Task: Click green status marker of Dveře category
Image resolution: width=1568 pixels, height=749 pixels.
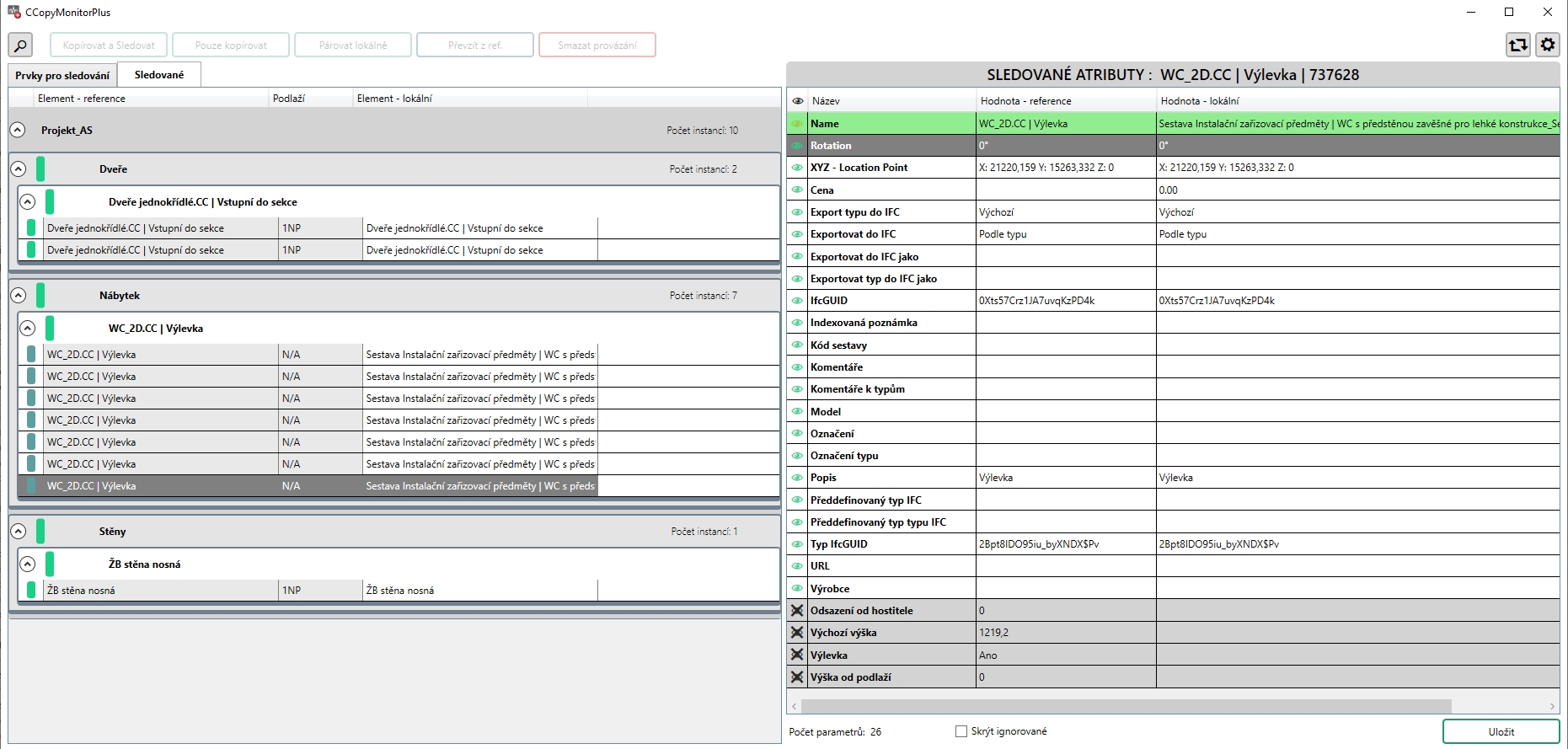Action: (40, 169)
